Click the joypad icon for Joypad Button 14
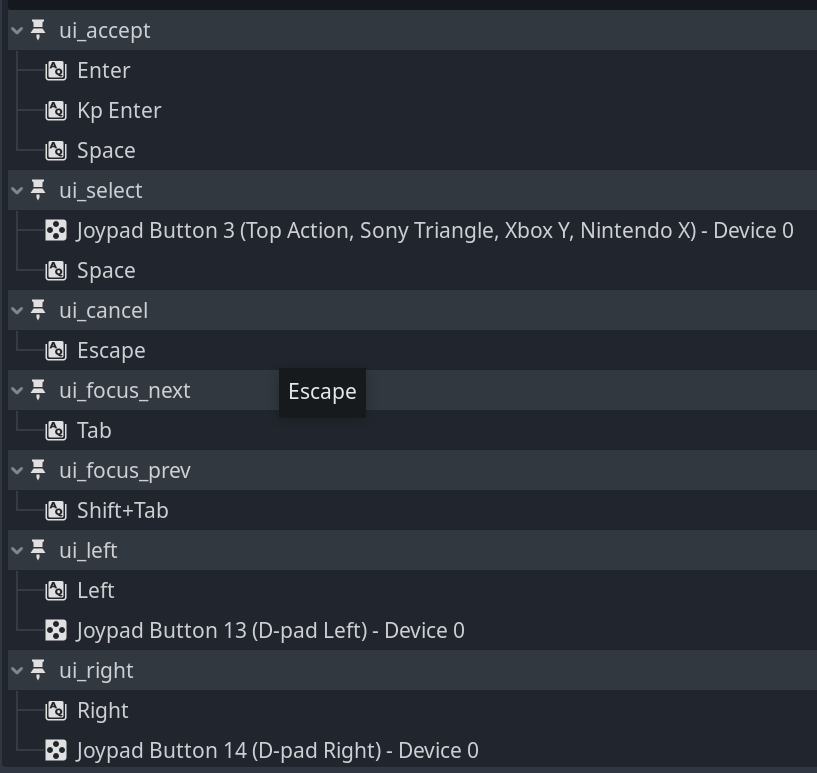 pos(57,750)
